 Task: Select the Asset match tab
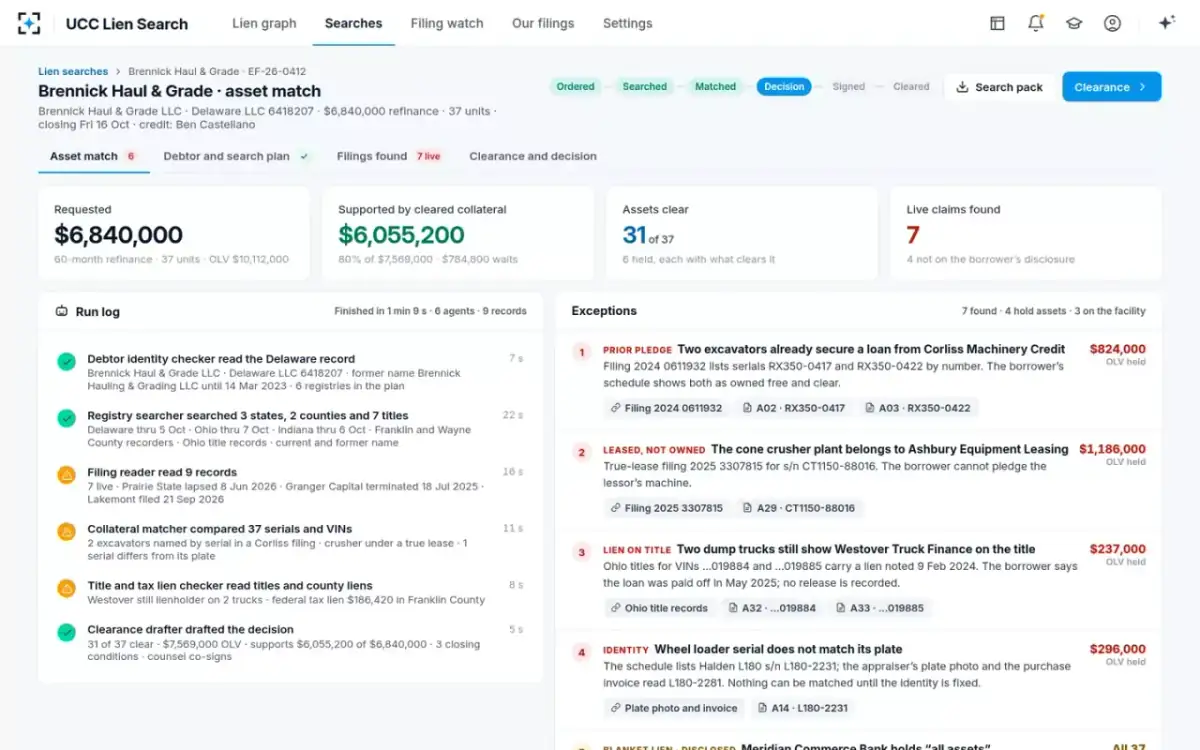tap(94, 156)
